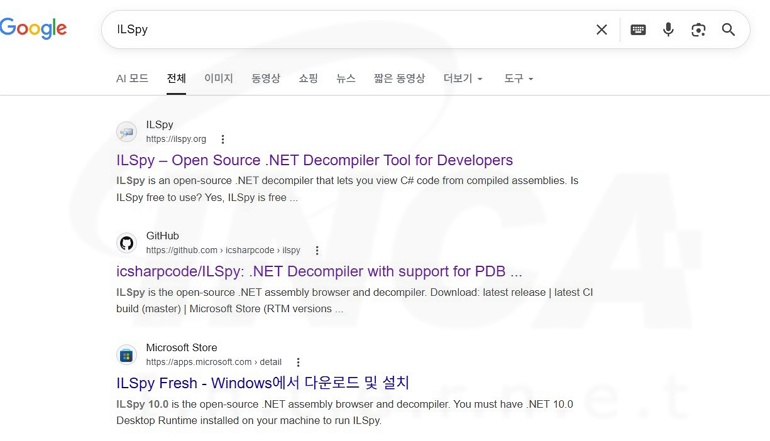Click snippet 'ILSpy is an open-source .NET decompiler'

point(347,189)
